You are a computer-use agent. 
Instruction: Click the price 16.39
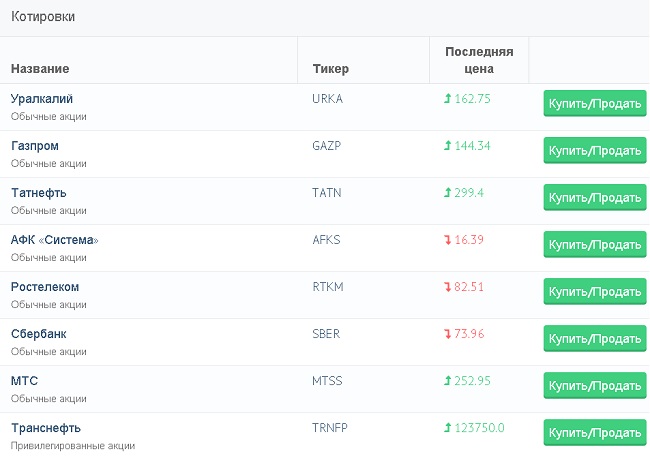tap(469, 240)
